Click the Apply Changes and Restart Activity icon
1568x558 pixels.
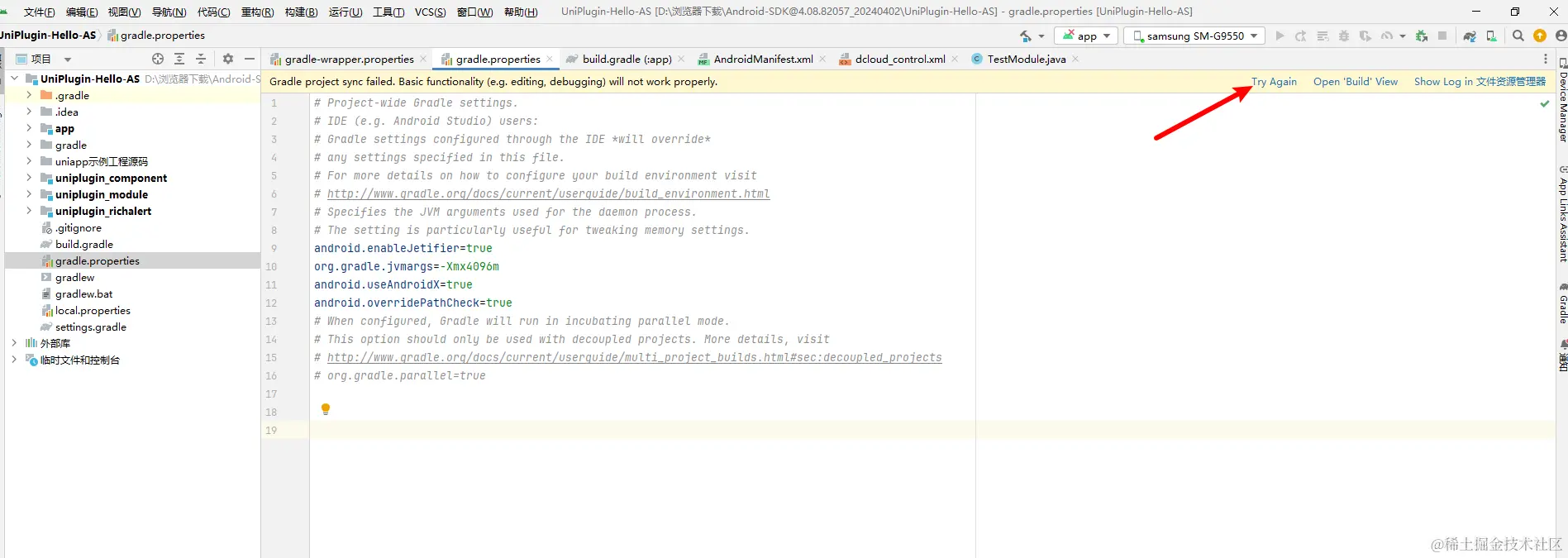coord(1300,36)
